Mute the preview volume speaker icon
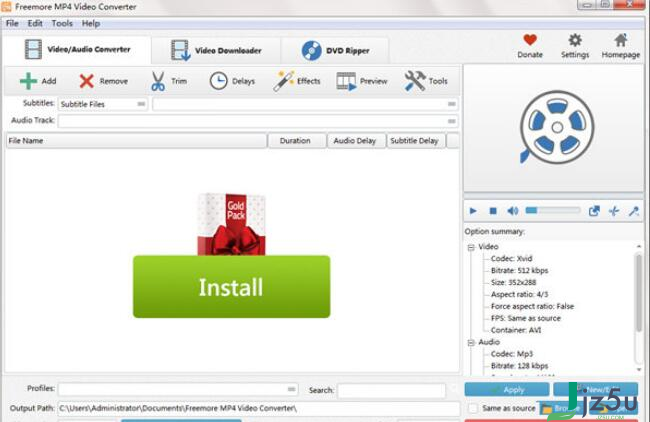650x422 pixels. 512,211
